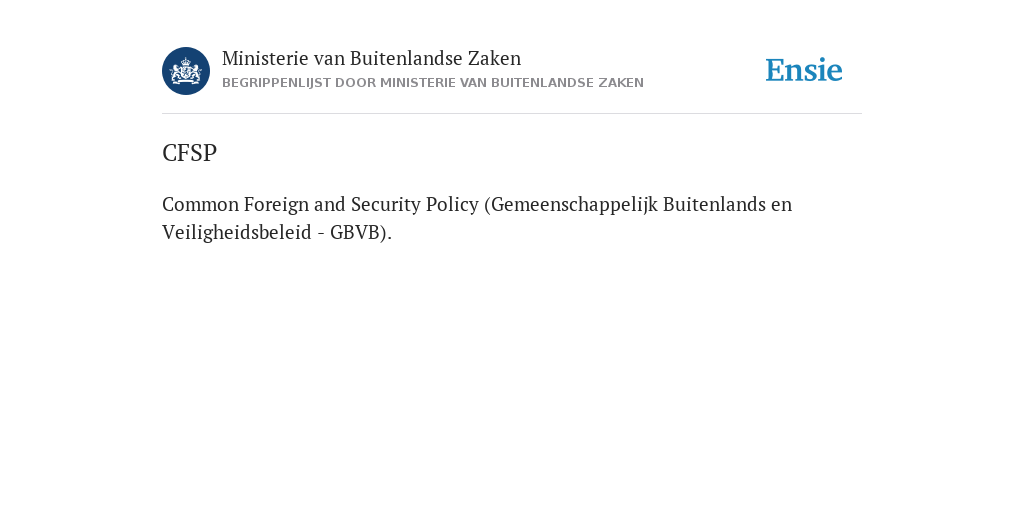
Task: Click the word BEGRIPPENLIJST in the subtitle
Action: [277, 83]
